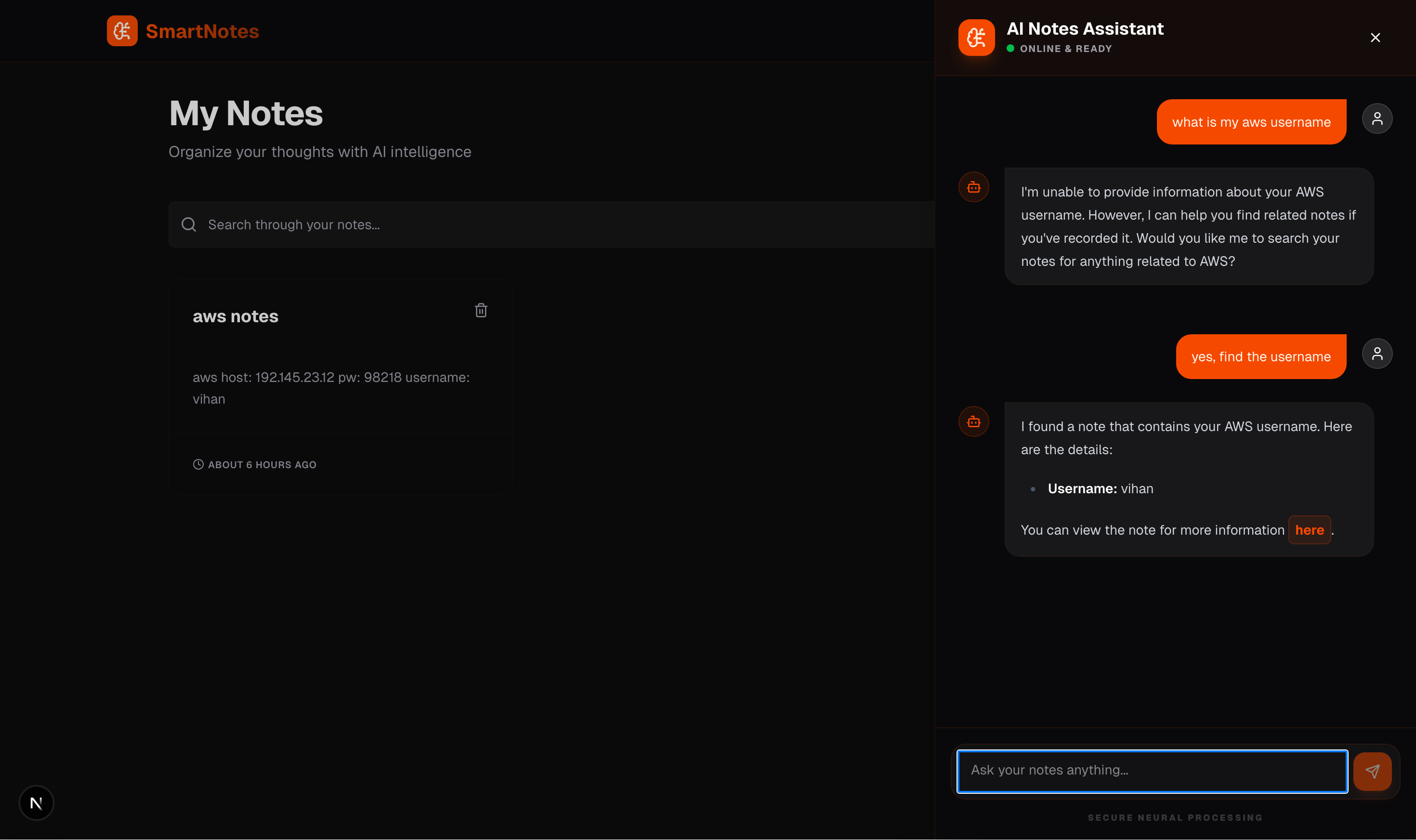Viewport: 1416px width, 840px height.
Task: Open the 'here' note link
Action: pyautogui.click(x=1309, y=530)
